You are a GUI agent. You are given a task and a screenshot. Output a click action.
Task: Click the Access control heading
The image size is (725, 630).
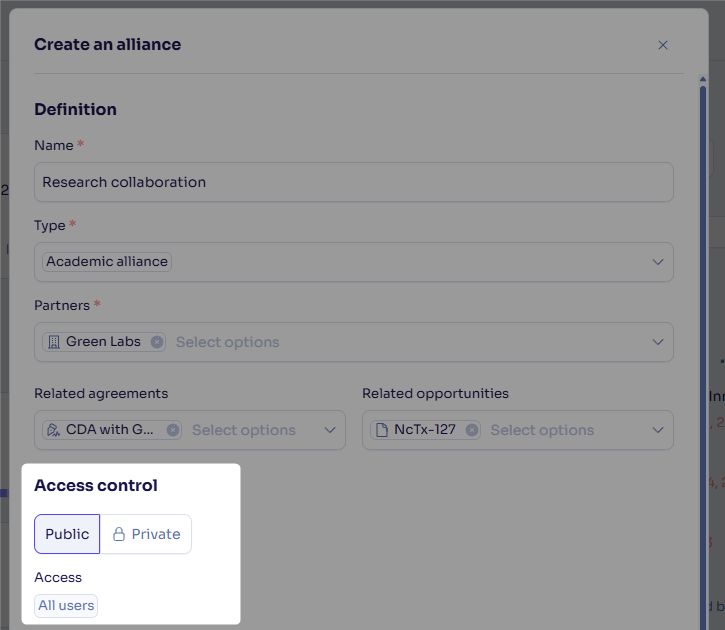click(x=96, y=485)
